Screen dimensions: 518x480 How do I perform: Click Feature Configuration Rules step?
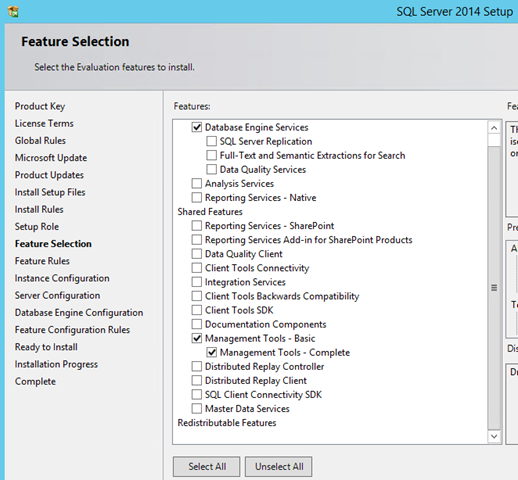(x=72, y=330)
